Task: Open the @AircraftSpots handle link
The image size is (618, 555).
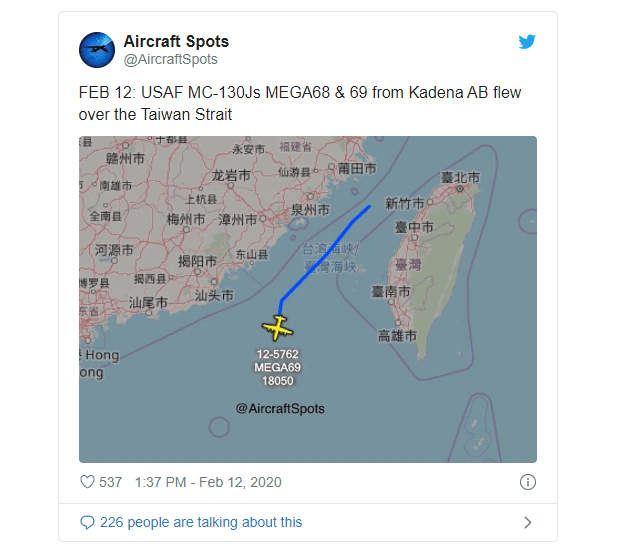Action: tap(170, 60)
